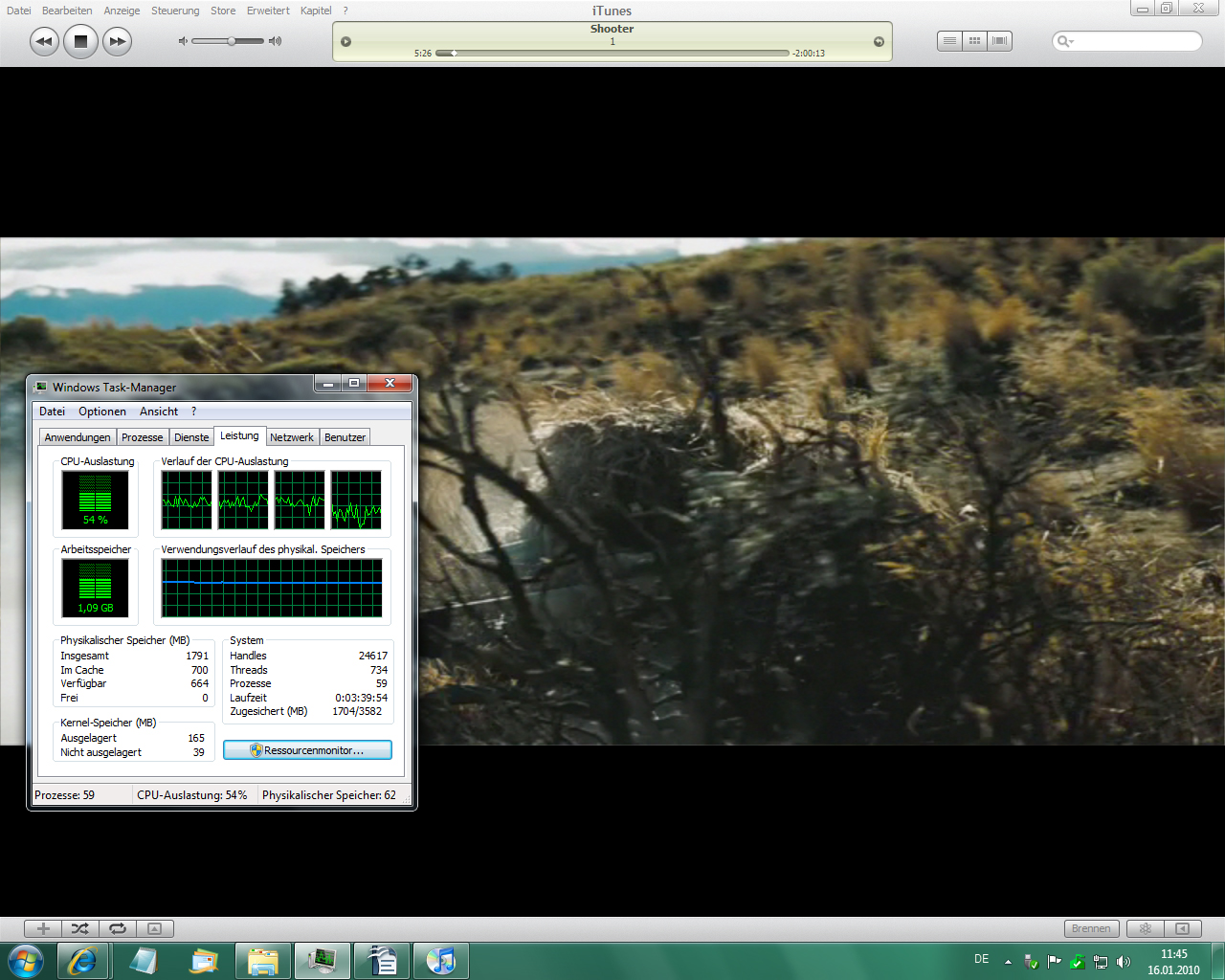
Task: Switch to list view in iTunes
Action: [949, 41]
